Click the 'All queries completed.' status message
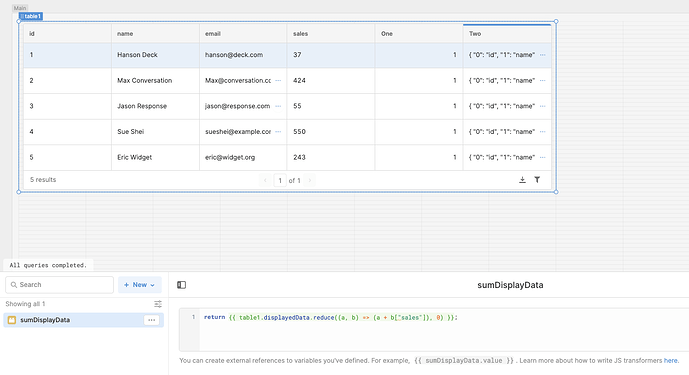The width and height of the screenshot is (689, 375). [48, 265]
